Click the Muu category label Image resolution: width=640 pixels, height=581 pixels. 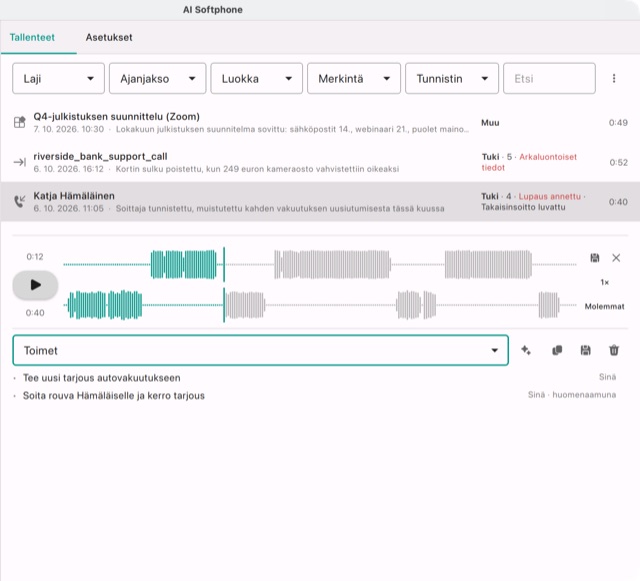(x=490, y=122)
